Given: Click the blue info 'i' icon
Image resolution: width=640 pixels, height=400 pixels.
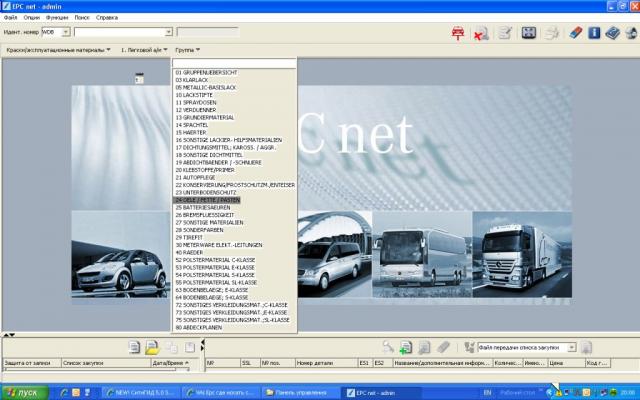Looking at the screenshot, I should [594, 33].
